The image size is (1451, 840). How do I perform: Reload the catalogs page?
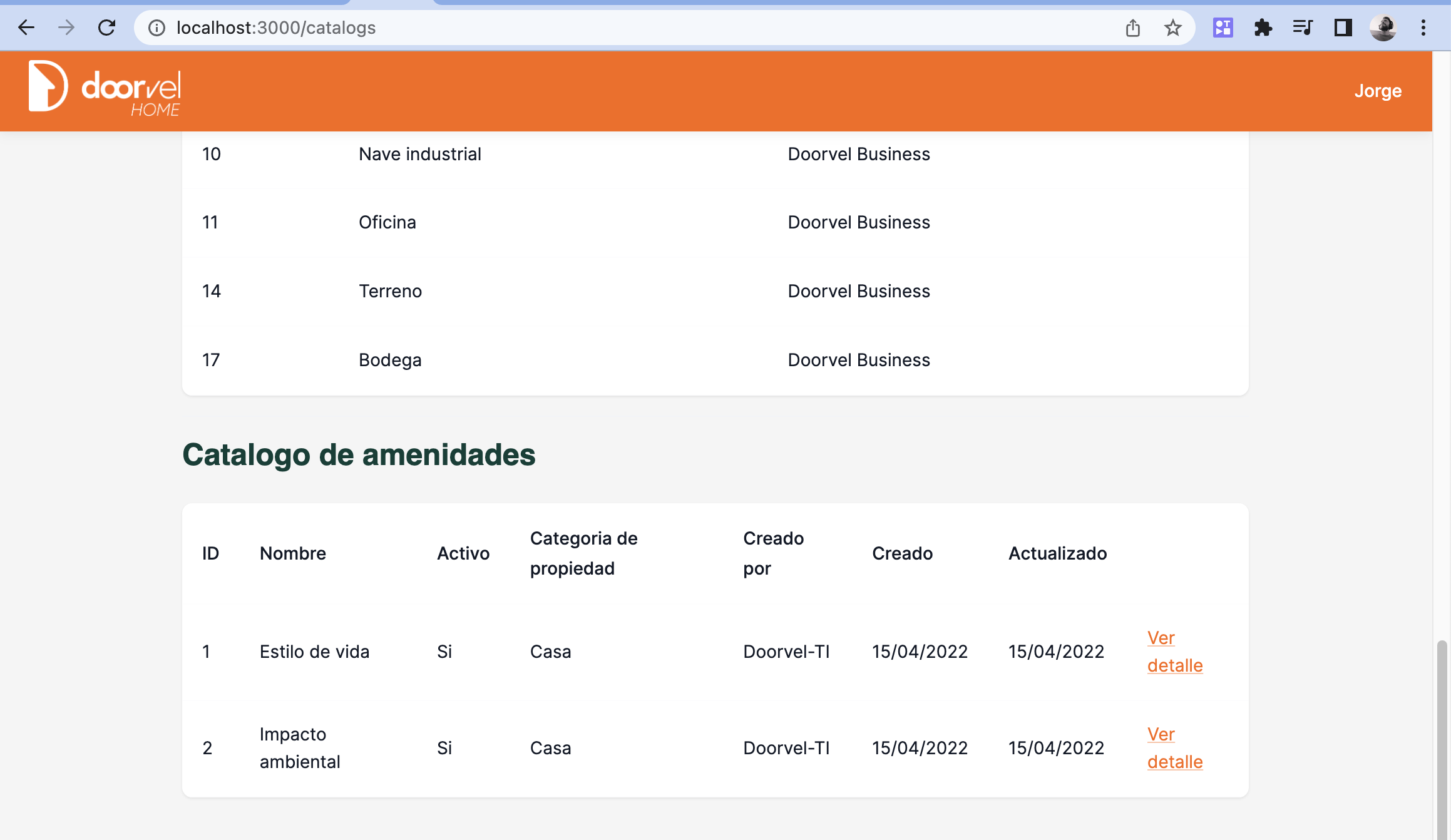[x=107, y=28]
